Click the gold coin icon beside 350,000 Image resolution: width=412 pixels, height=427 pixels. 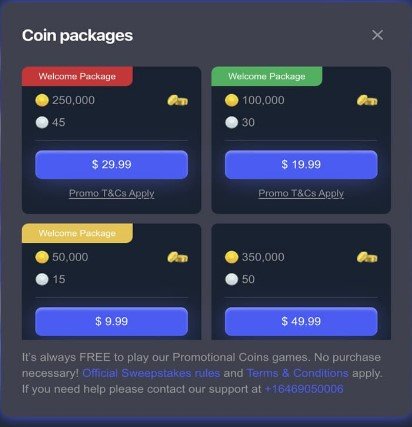tap(232, 257)
